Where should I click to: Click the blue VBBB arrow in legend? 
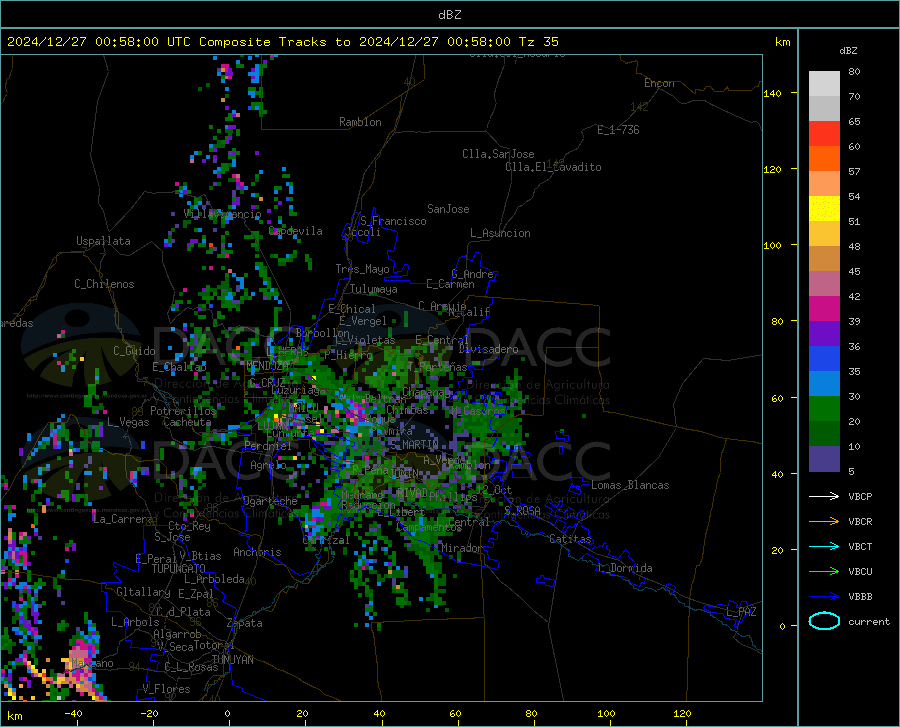point(824,596)
